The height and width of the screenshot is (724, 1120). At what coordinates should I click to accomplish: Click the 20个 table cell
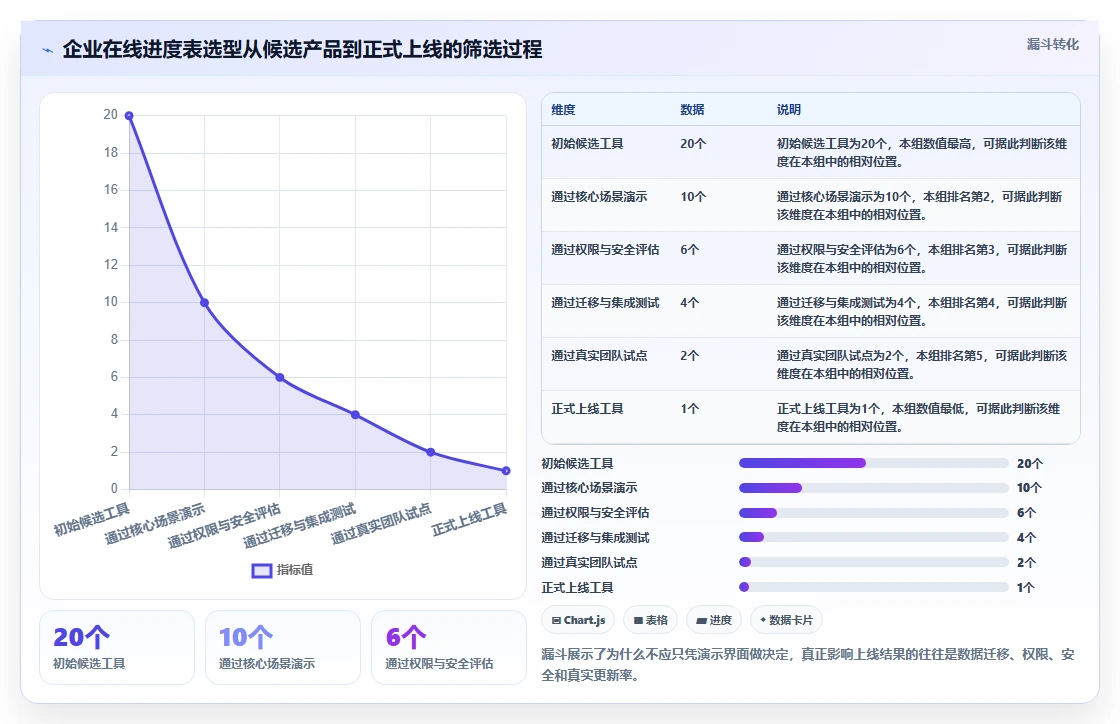coord(693,144)
